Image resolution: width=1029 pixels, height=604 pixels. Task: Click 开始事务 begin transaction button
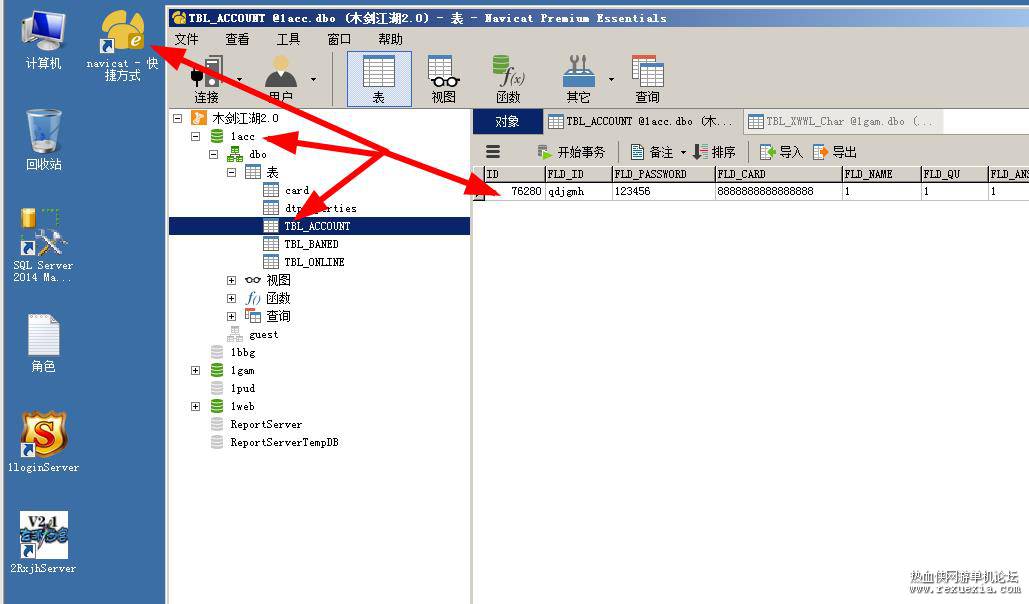(x=571, y=152)
